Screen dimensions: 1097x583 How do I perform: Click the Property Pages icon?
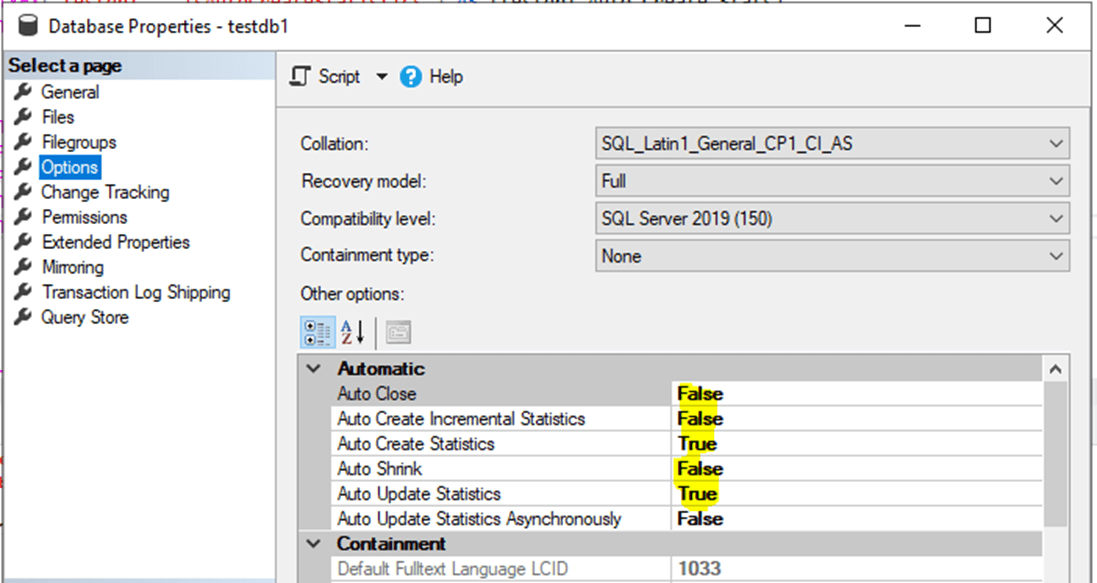[x=399, y=332]
